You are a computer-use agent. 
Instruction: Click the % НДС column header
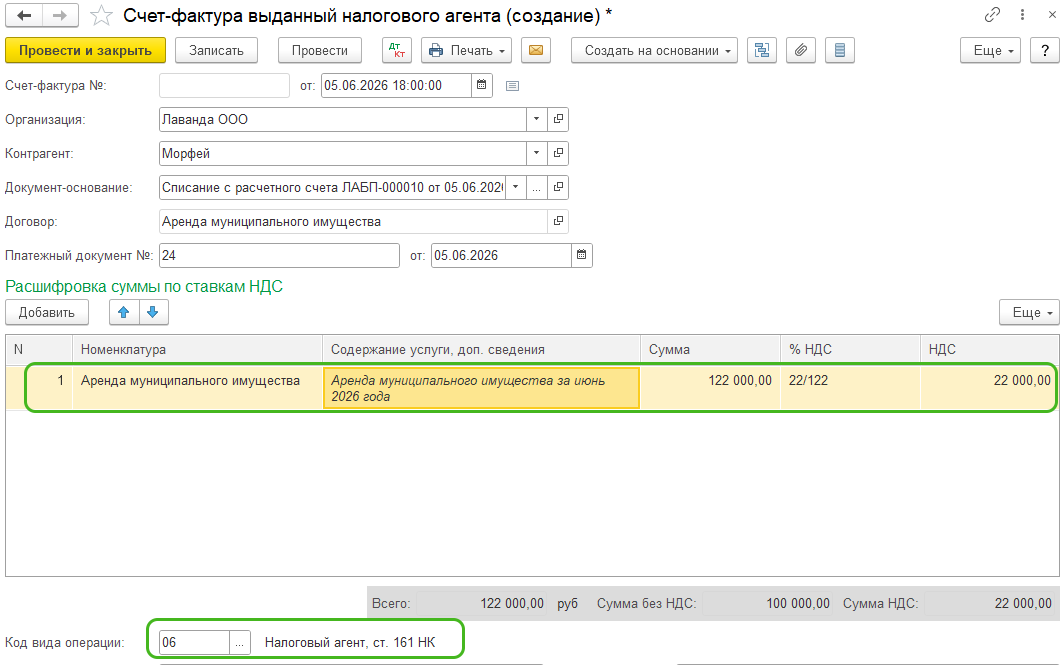851,349
